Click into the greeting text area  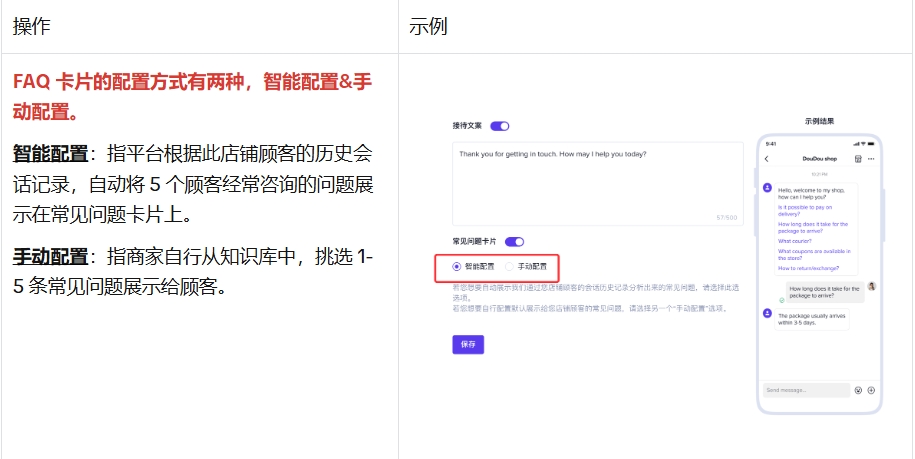[598, 184]
